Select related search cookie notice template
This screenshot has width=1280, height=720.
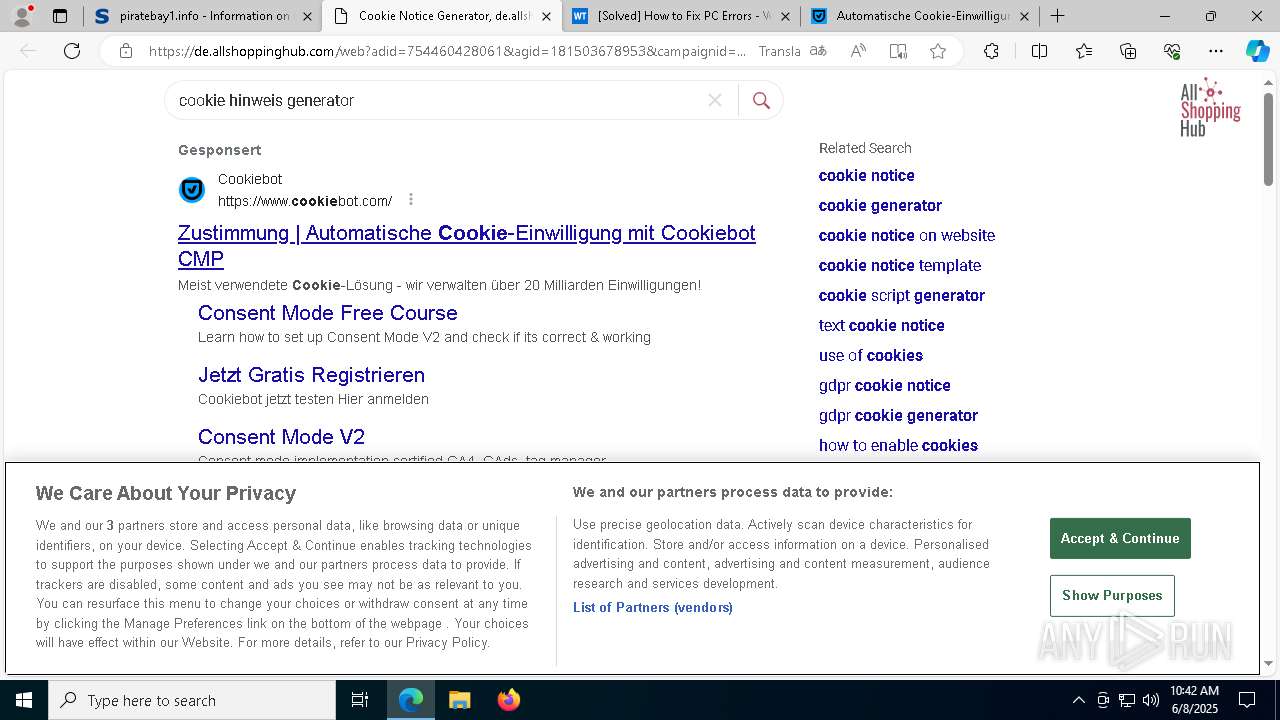[900, 265]
